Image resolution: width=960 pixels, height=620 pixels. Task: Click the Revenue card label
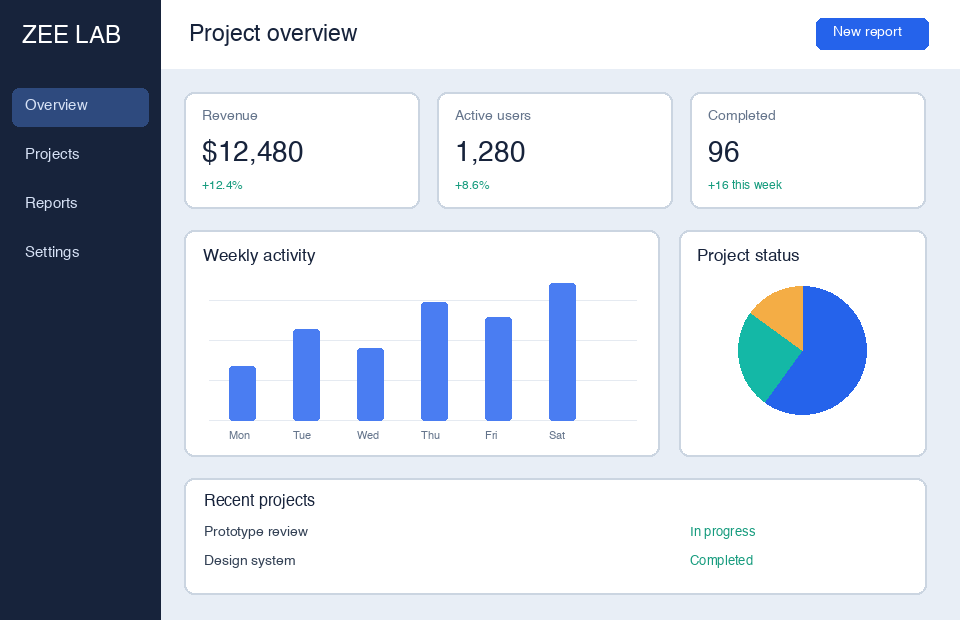(x=230, y=116)
